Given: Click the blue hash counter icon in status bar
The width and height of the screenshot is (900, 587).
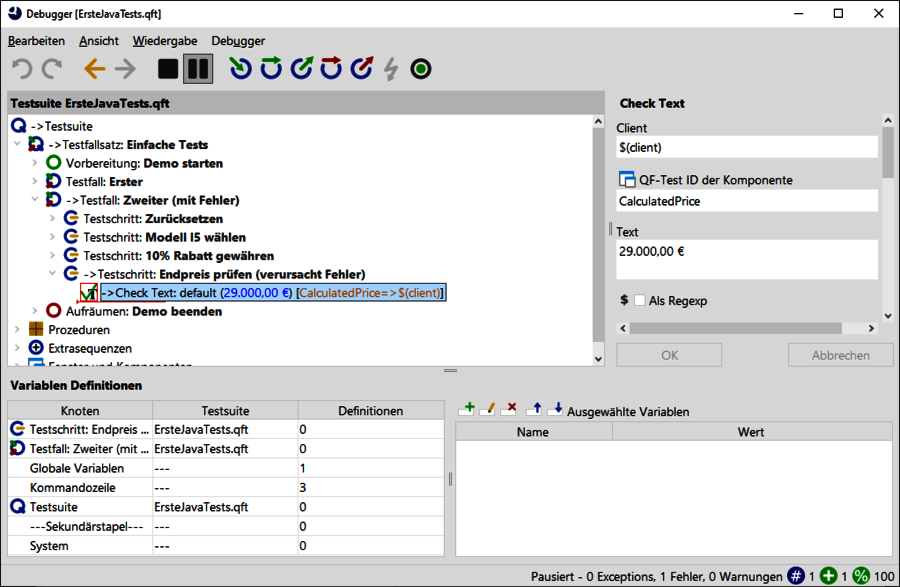Looking at the screenshot, I should click(x=796, y=576).
